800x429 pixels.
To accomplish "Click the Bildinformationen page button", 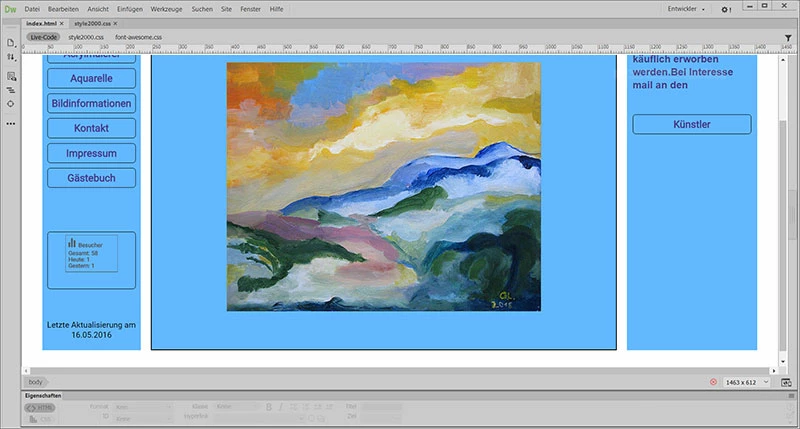I will pyautogui.click(x=91, y=104).
